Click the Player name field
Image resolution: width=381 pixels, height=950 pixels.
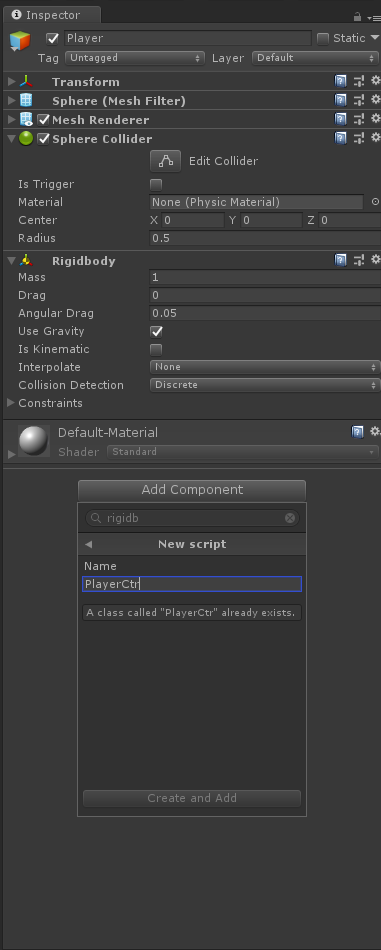click(188, 38)
